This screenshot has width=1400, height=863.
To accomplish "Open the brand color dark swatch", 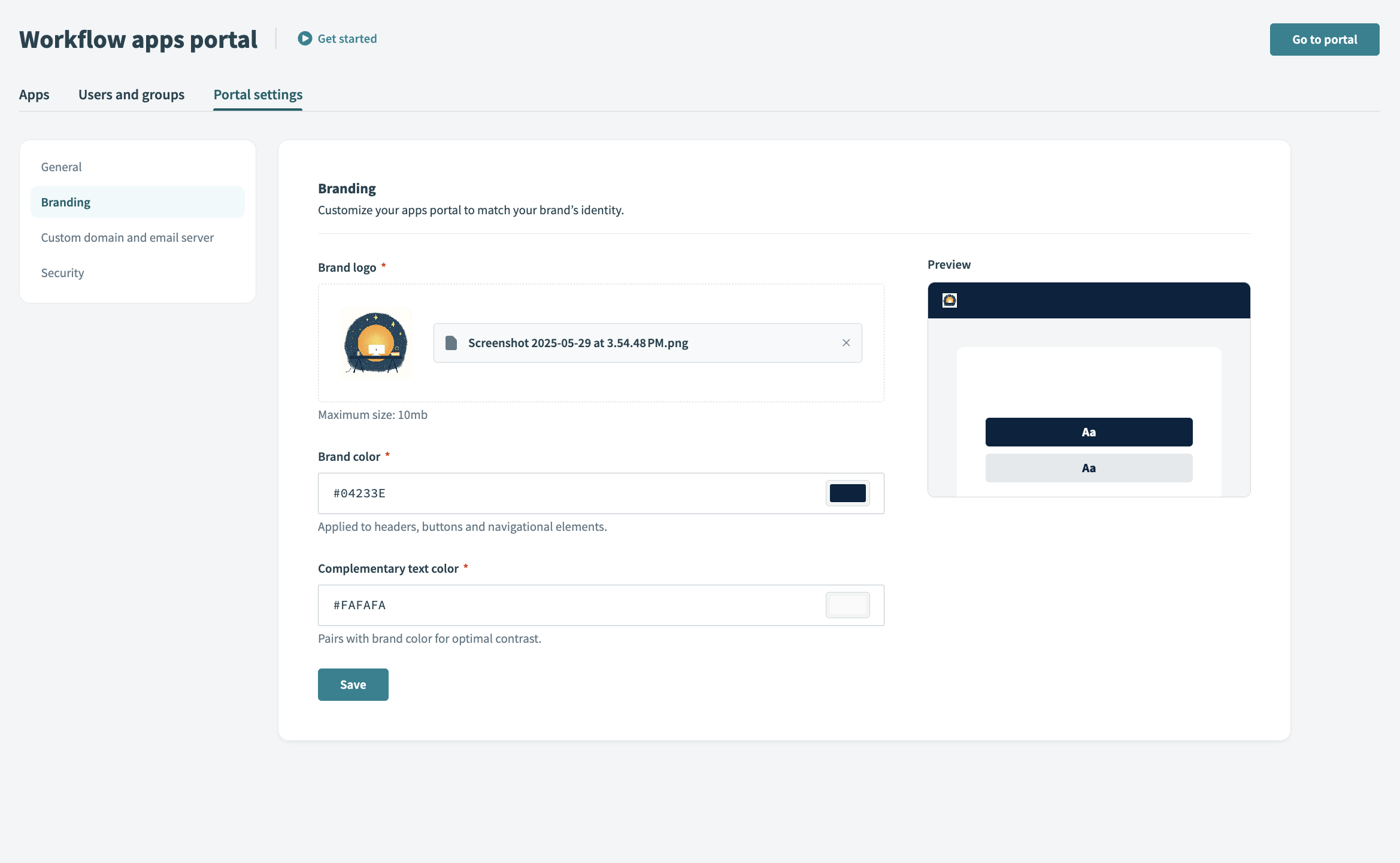I will point(847,493).
